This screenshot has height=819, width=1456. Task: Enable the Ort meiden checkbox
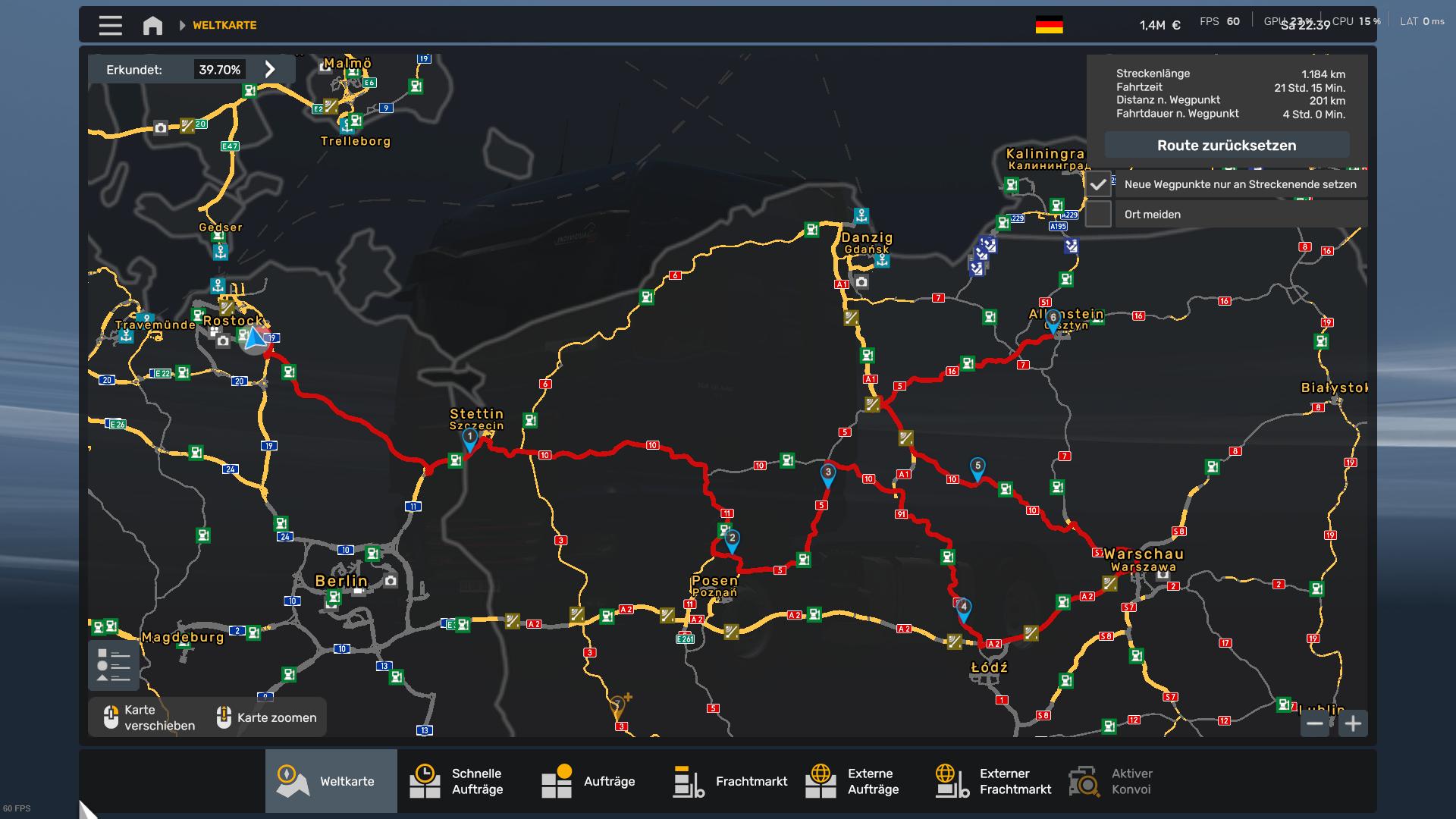click(x=1098, y=215)
